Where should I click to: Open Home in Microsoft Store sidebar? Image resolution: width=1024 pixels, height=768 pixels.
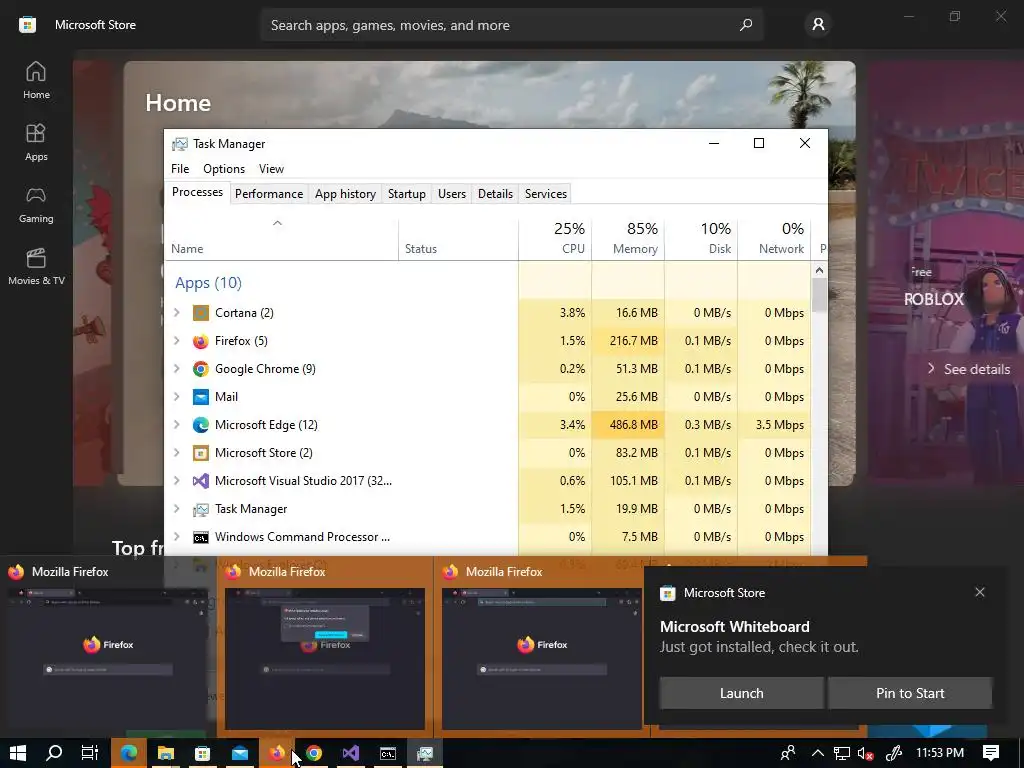pyautogui.click(x=36, y=81)
